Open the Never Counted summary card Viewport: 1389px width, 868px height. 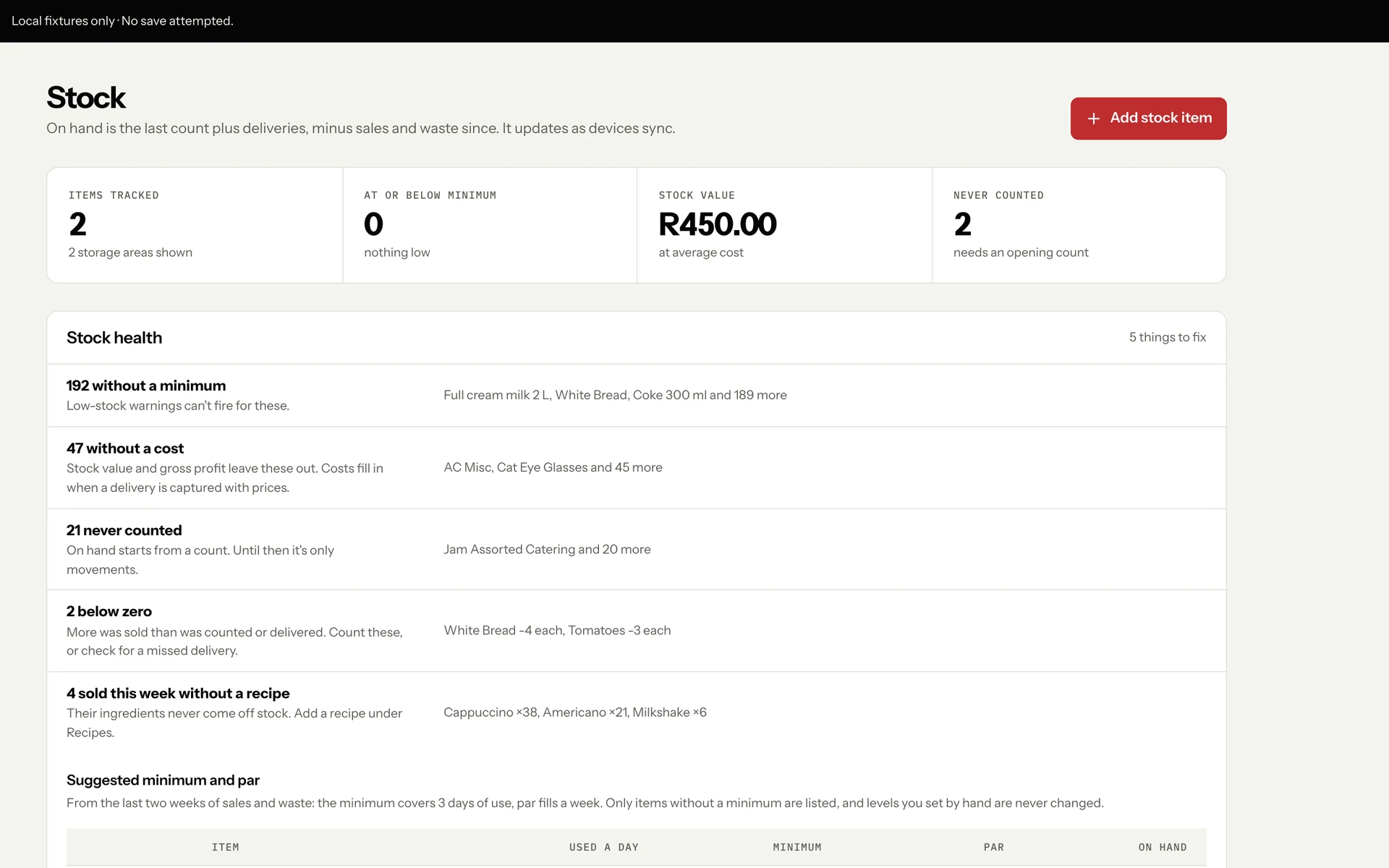[1079, 225]
